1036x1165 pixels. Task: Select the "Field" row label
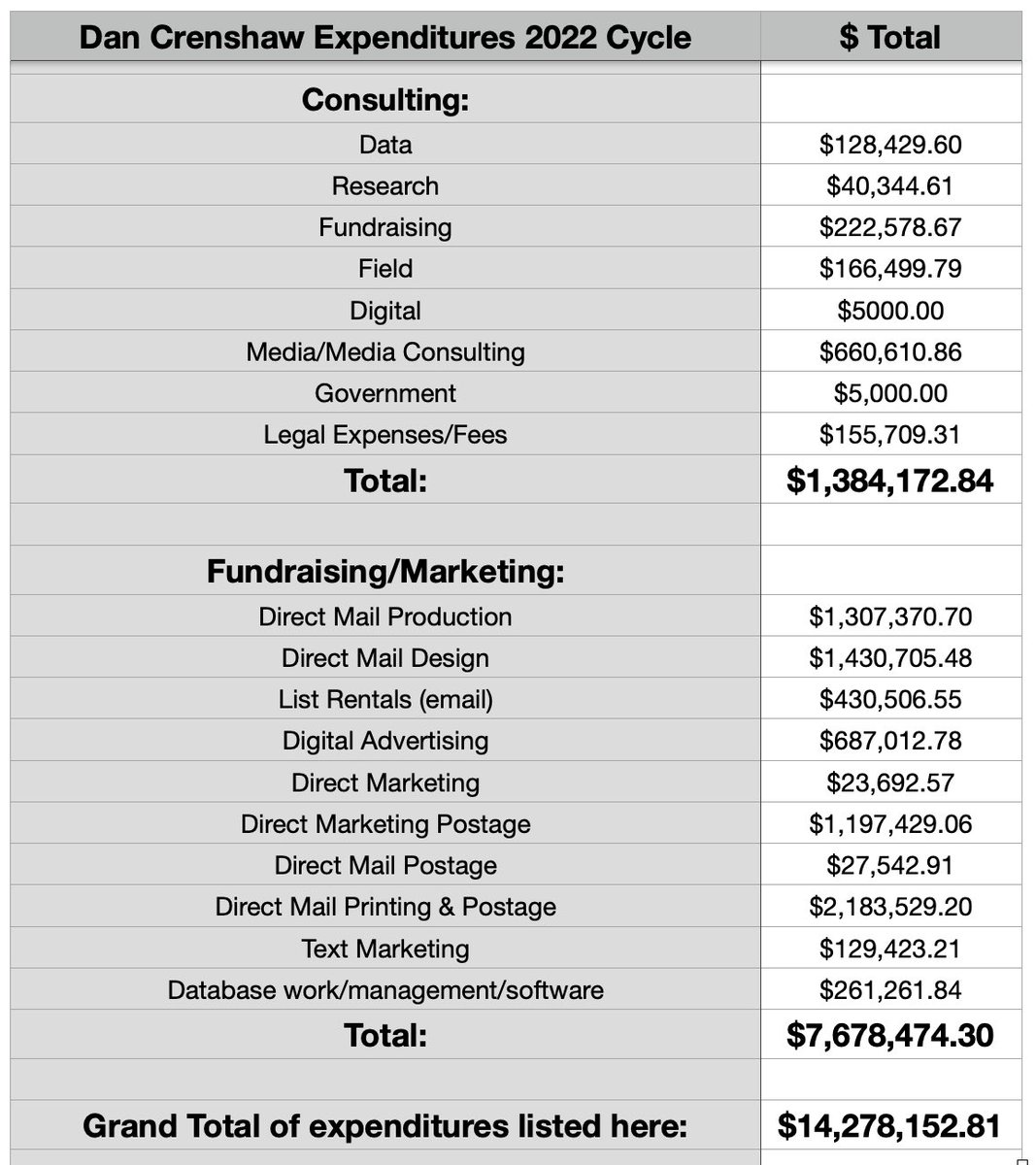point(384,268)
